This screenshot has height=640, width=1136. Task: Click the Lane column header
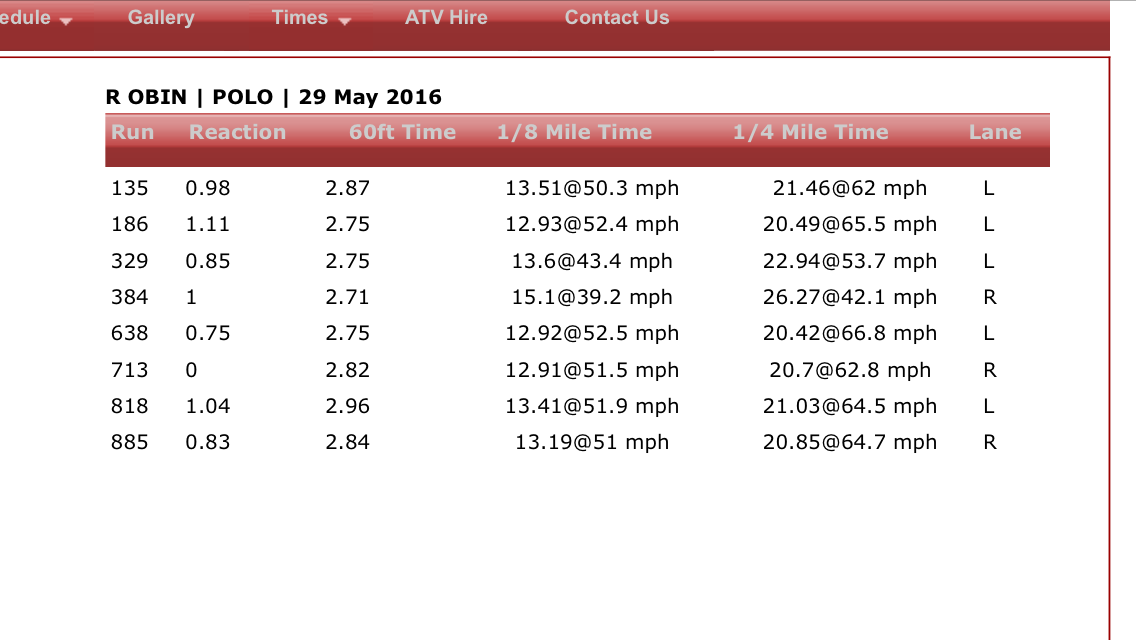(x=995, y=132)
